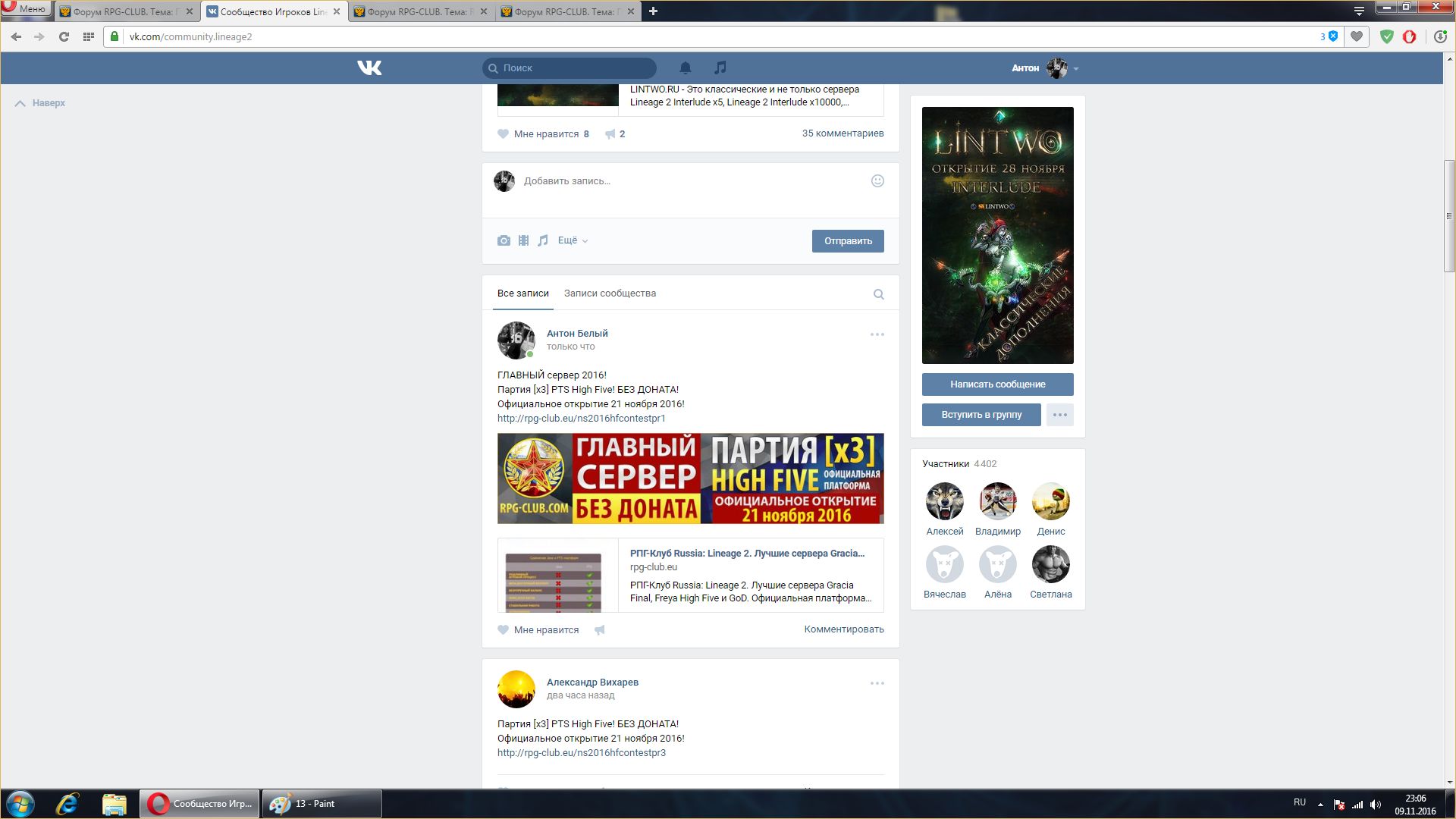Open the music note icon in header
The image size is (1456, 819).
720,67
